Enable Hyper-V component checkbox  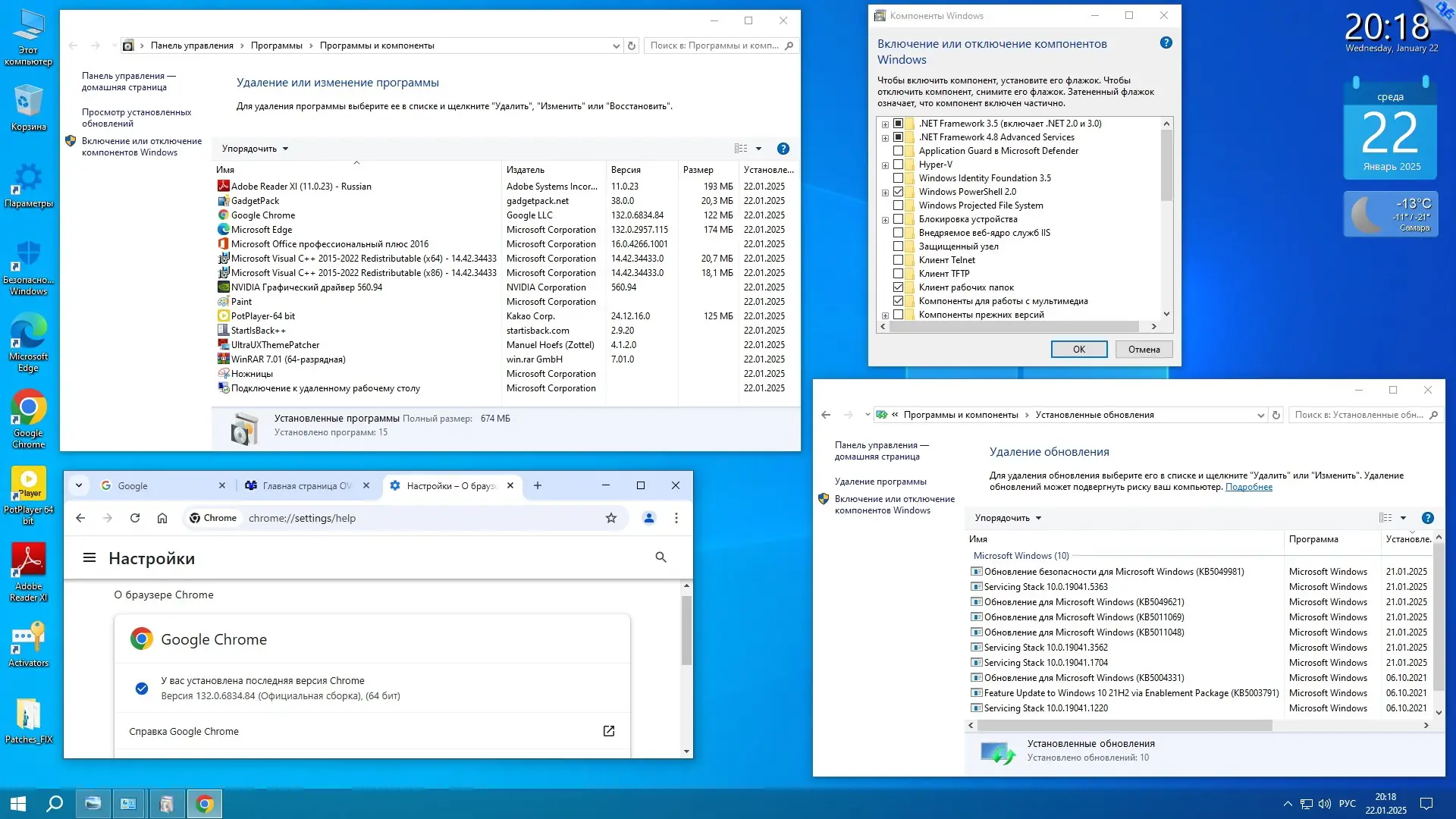(899, 165)
